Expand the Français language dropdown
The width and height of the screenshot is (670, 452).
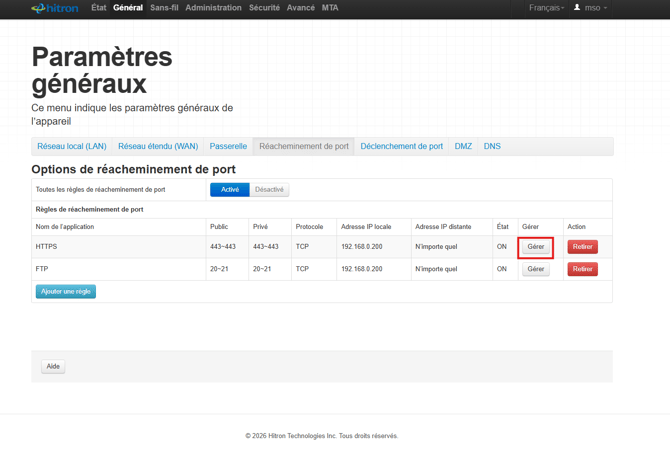click(x=546, y=8)
